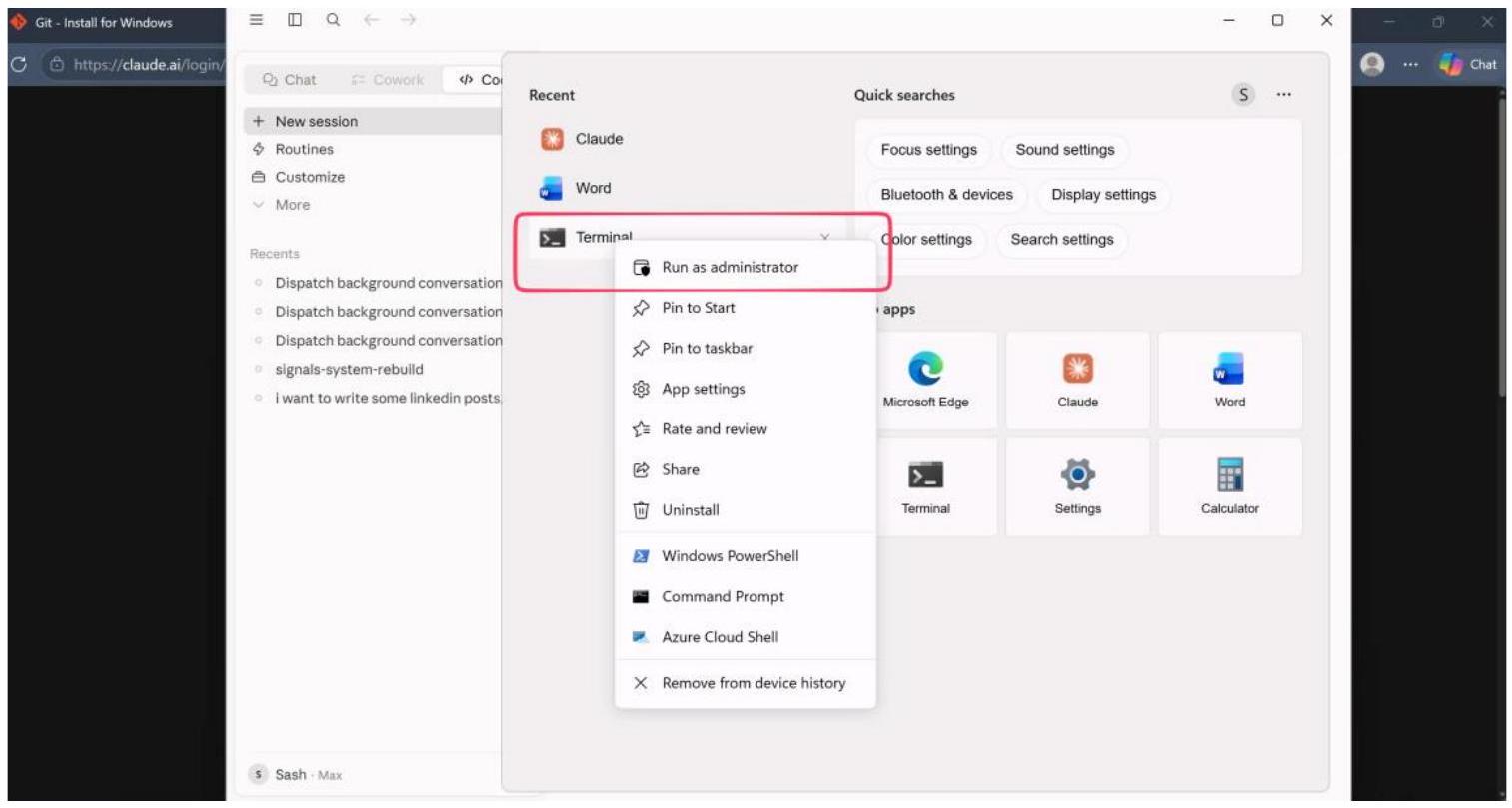Choose Uninstall from context menu
Image resolution: width=1512 pixels, height=808 pixels.
coord(746,509)
